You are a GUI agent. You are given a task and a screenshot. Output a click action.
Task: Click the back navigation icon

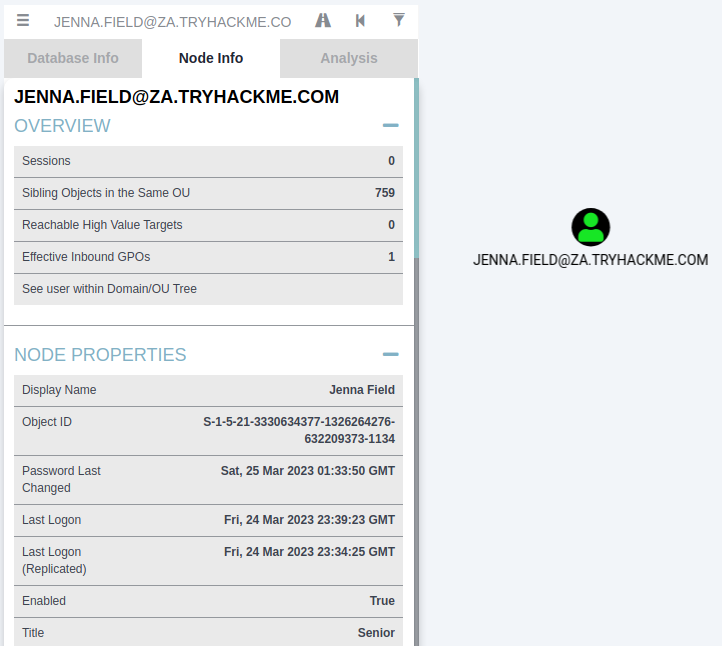point(360,20)
